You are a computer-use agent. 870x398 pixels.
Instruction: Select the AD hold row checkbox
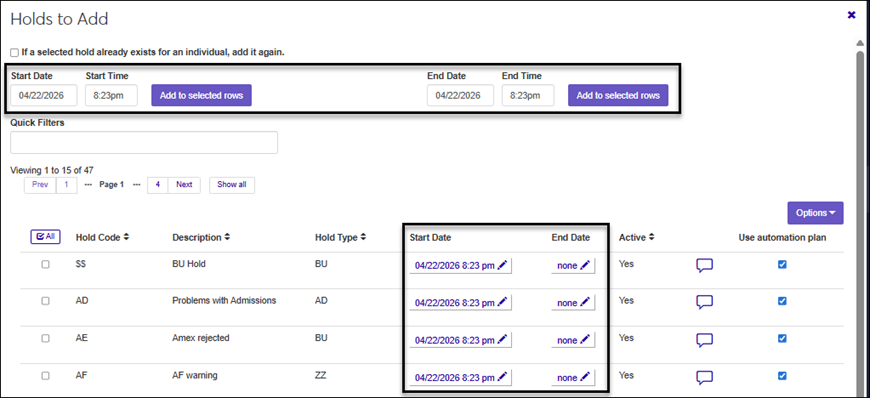click(x=45, y=301)
